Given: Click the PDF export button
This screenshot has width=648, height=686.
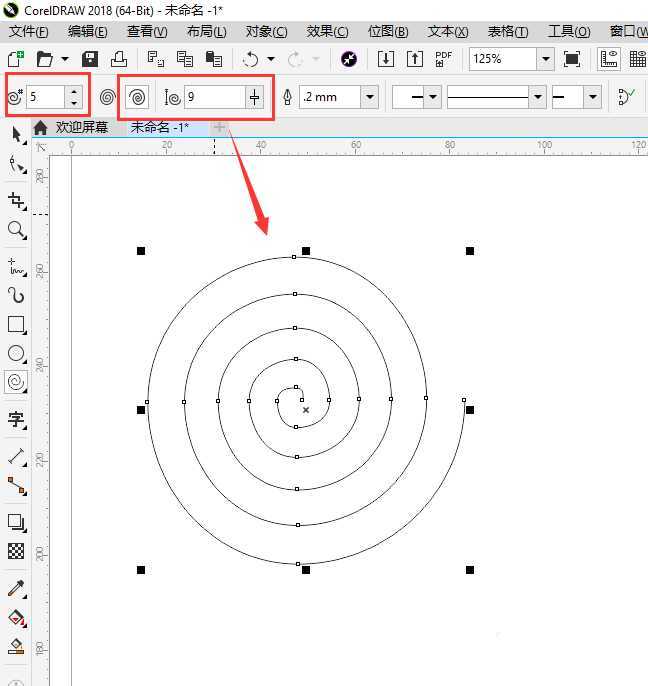Looking at the screenshot, I should tap(444, 59).
